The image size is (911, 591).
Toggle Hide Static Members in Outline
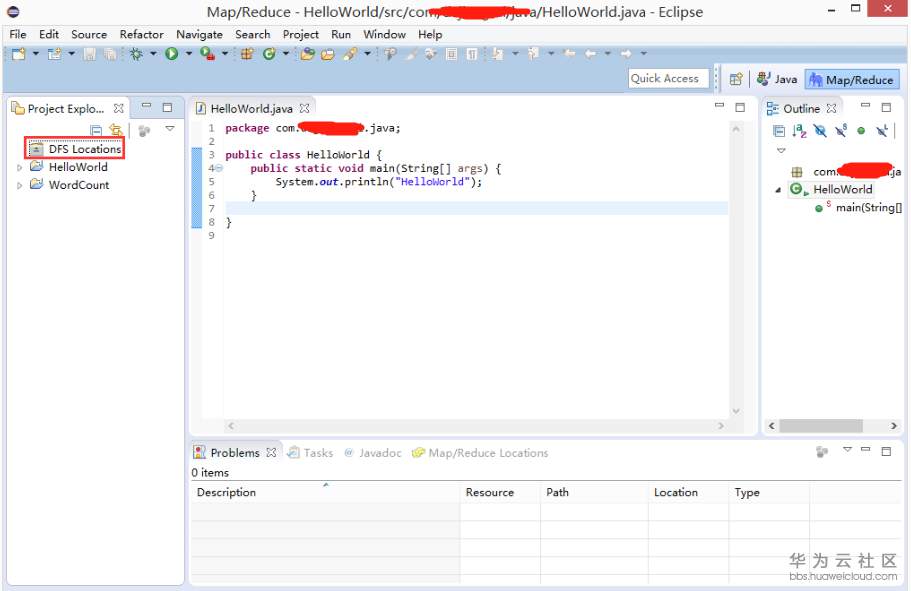point(841,131)
